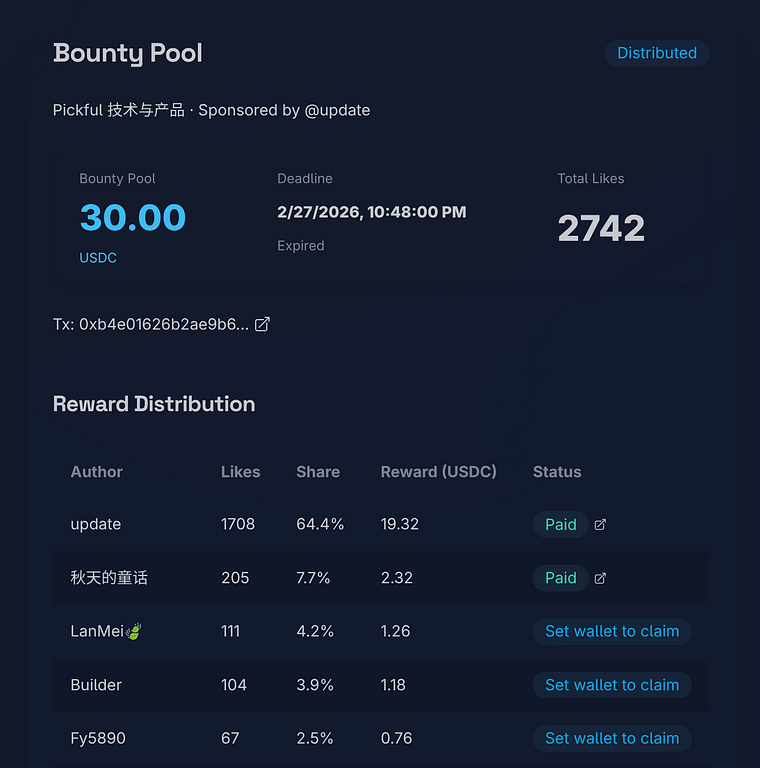Open the transaction external link icon

click(262, 324)
